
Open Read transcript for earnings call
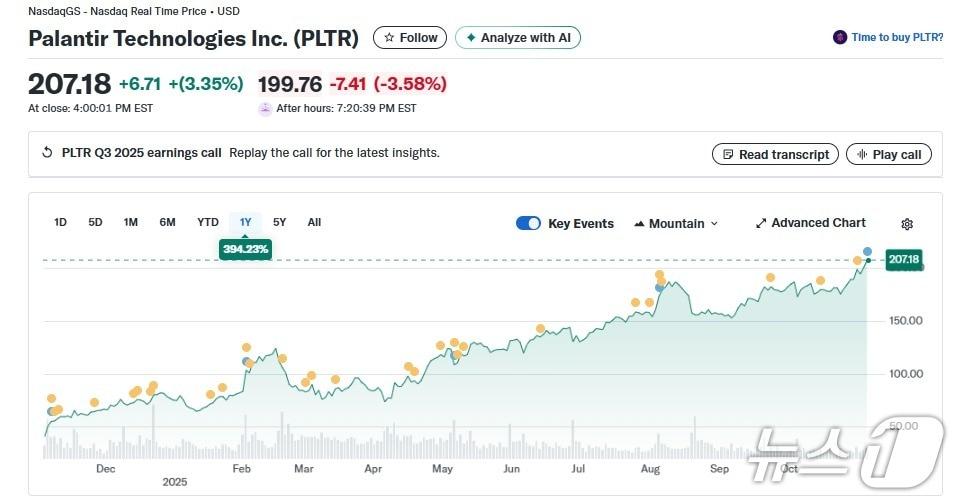pos(775,154)
